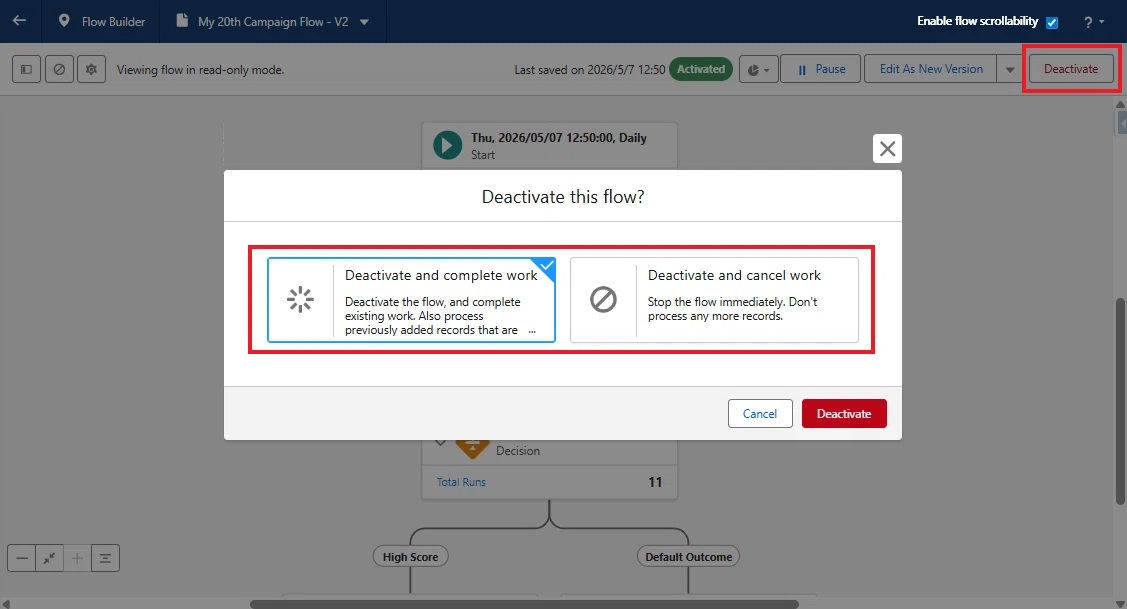Click the auto-layout lines icon
This screenshot has width=1127, height=609.
click(x=105, y=558)
